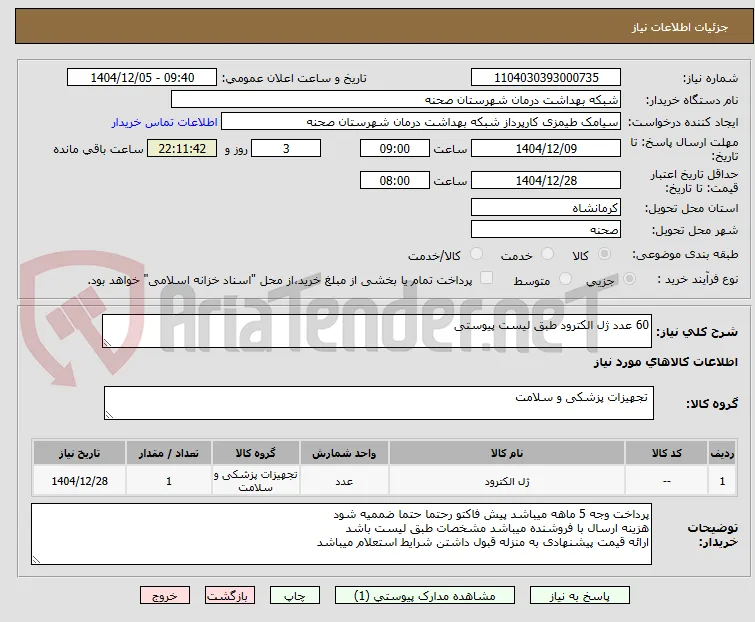Click the توضیحات خریدار text area
This screenshot has height=622, width=755.
(341, 534)
